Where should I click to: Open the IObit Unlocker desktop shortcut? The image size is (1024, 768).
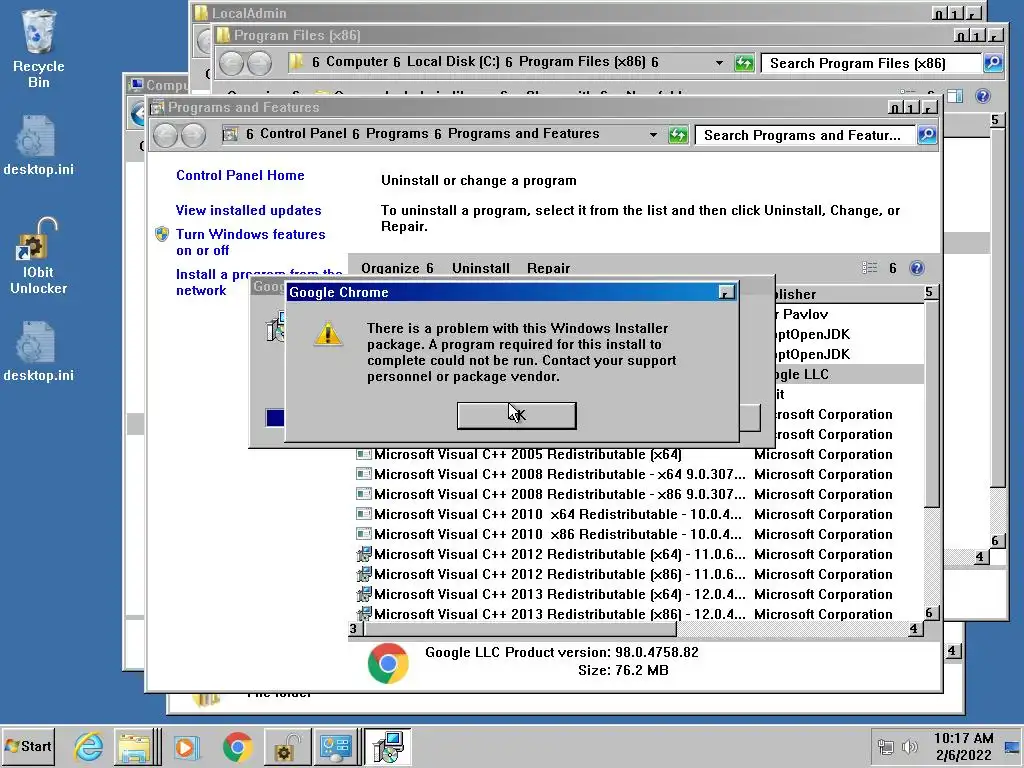tap(38, 256)
